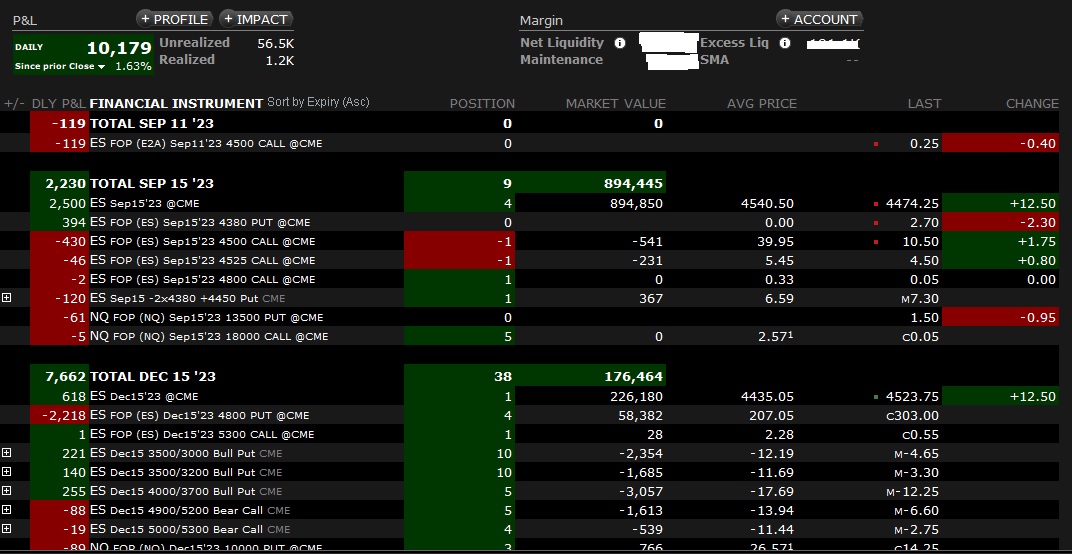The height and width of the screenshot is (554, 1072).
Task: Click the -2.30 change cell
Action: [1000, 222]
